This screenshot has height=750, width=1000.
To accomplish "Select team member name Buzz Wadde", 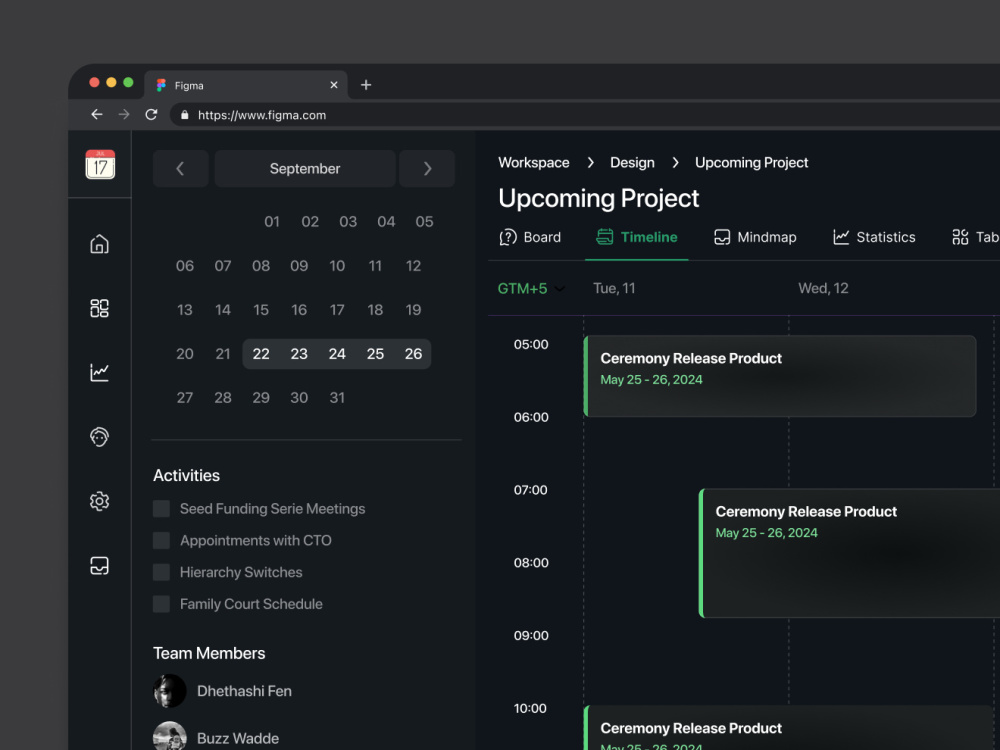I will [x=238, y=739].
